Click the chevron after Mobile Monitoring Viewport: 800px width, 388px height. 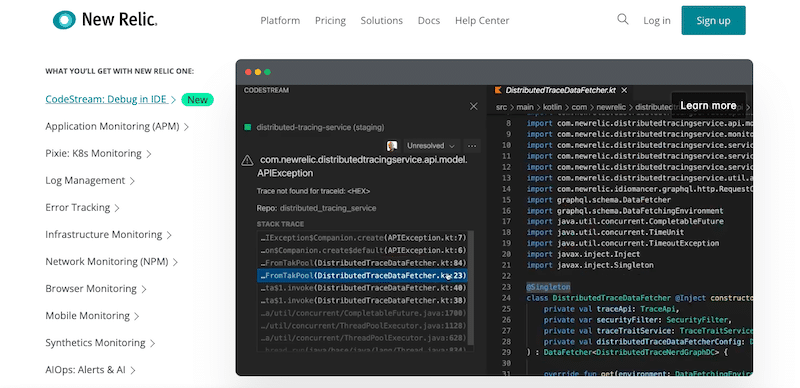pyautogui.click(x=136, y=317)
